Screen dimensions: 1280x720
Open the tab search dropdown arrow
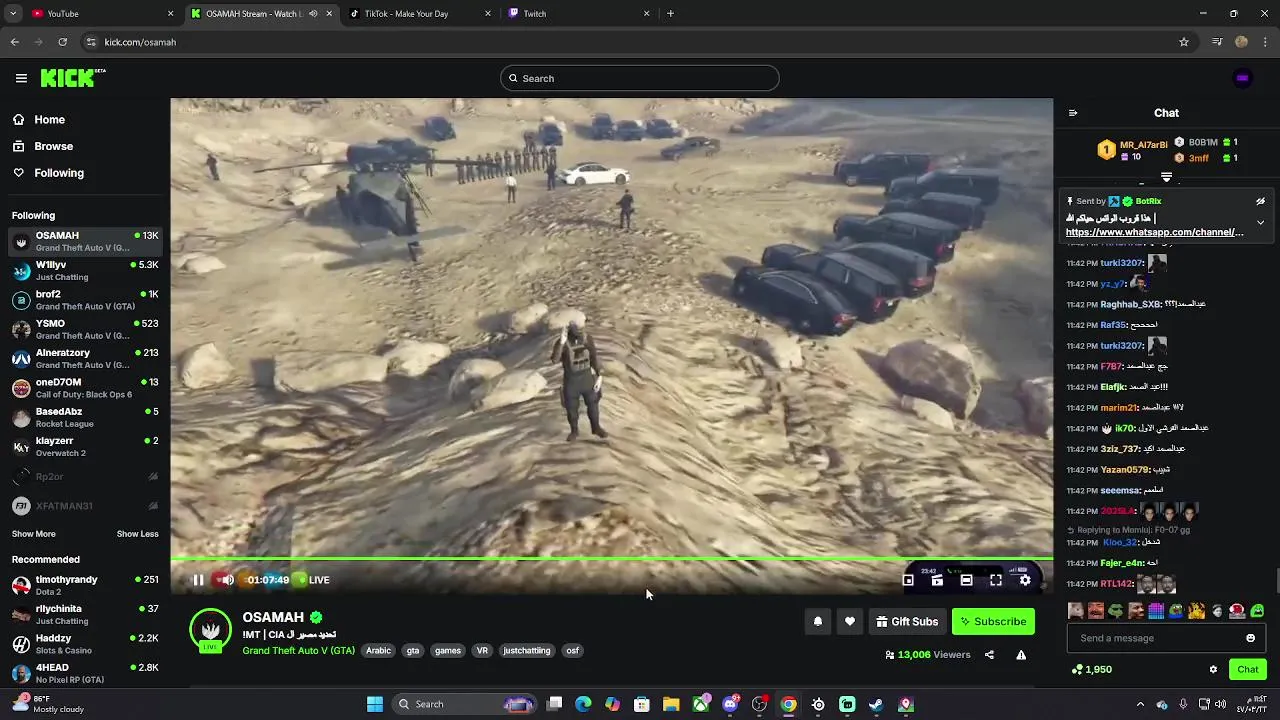point(12,14)
